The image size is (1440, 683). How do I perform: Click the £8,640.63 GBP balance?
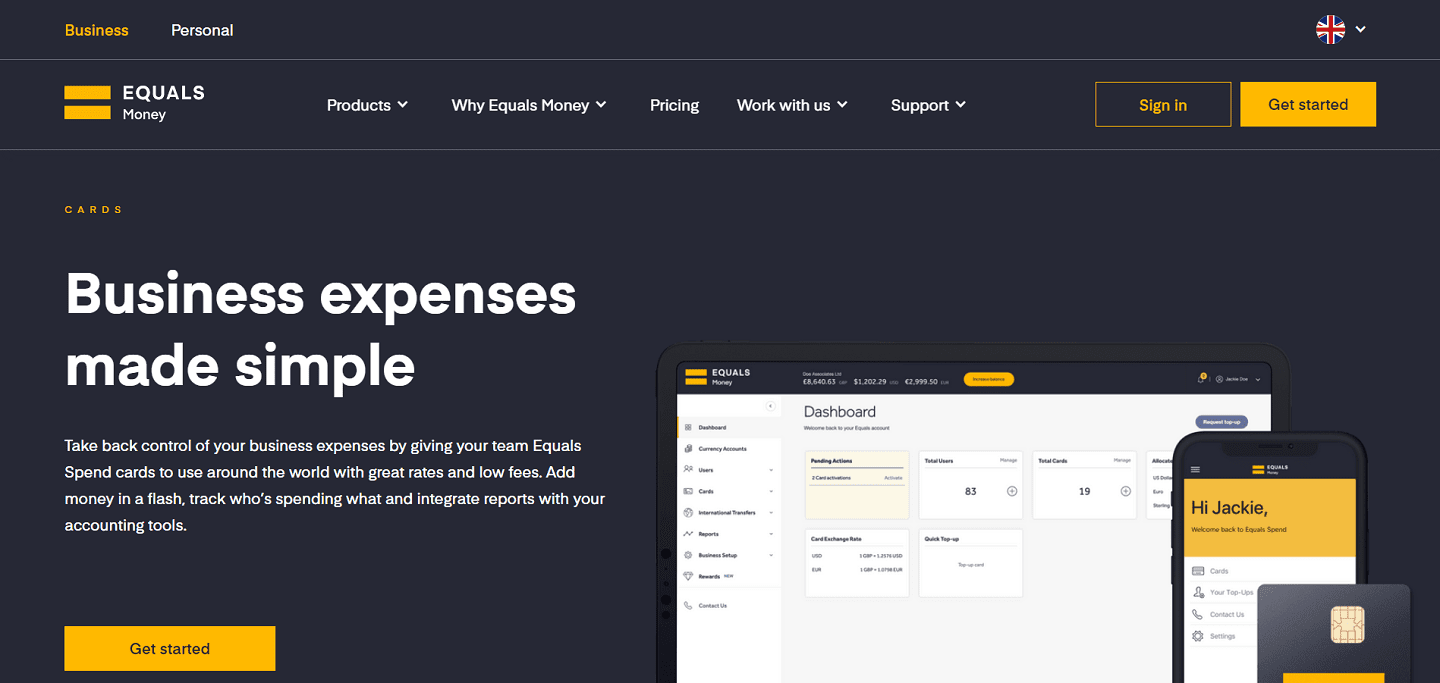pyautogui.click(x=825, y=381)
